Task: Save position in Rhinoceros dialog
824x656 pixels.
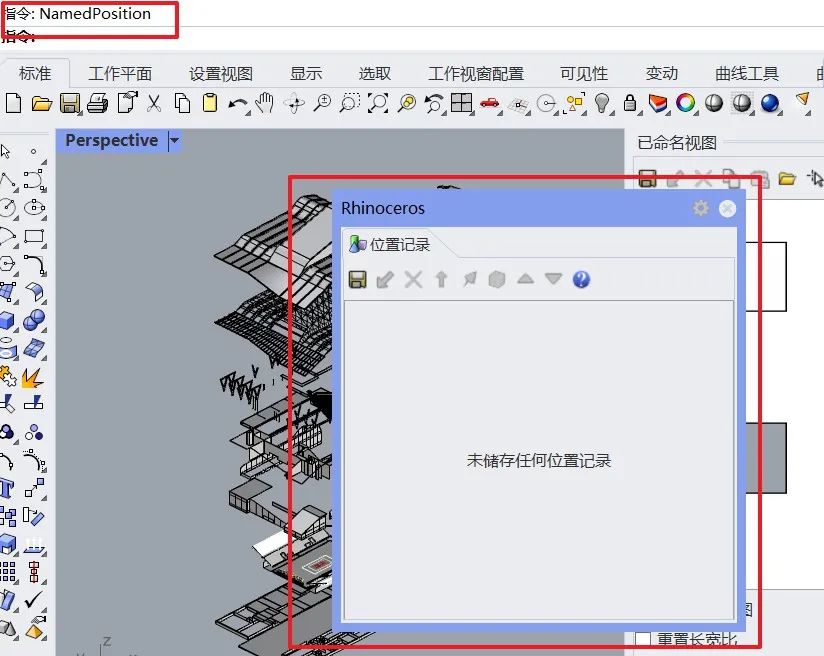Action: click(357, 279)
